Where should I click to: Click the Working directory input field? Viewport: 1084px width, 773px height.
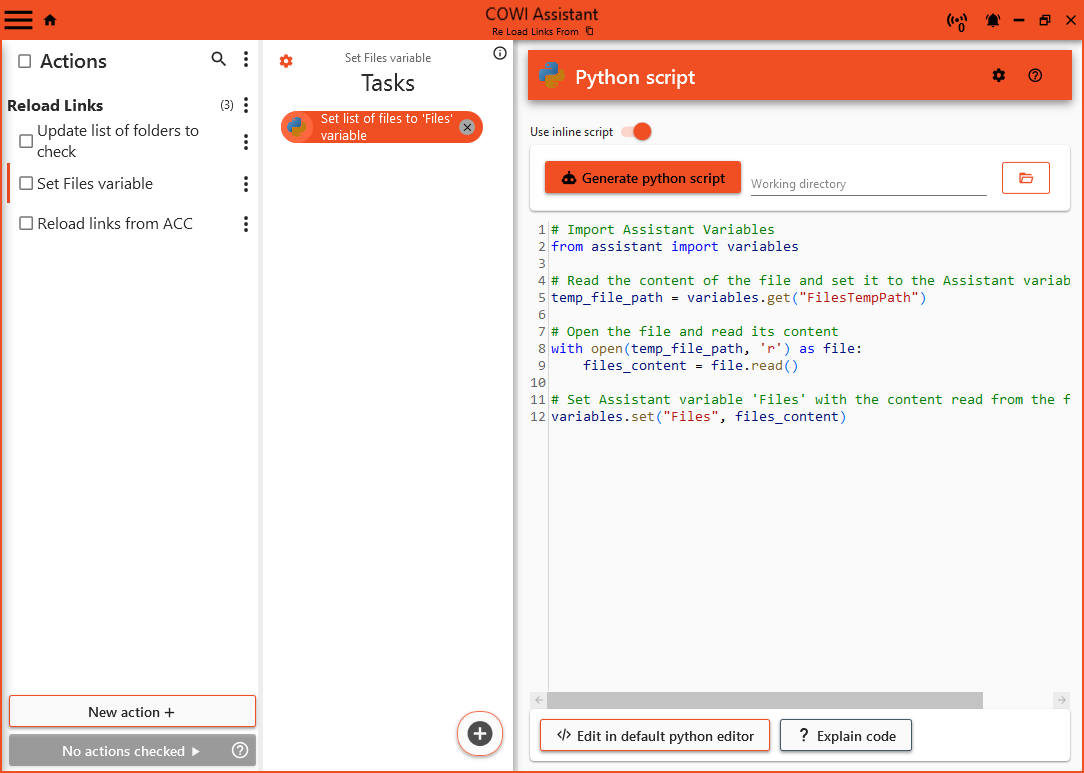(x=867, y=184)
